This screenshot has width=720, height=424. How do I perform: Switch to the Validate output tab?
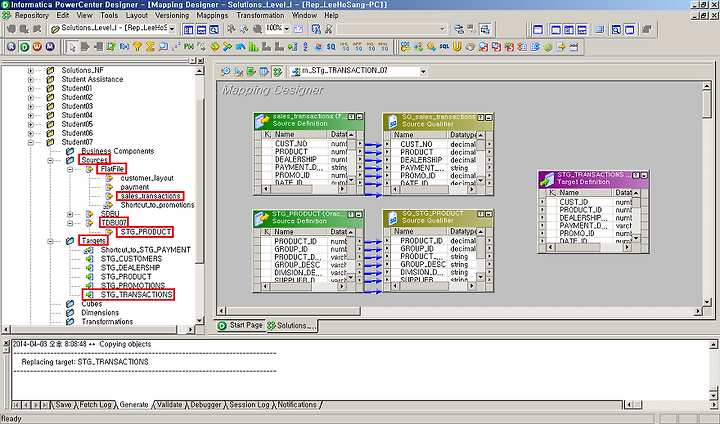[169, 405]
